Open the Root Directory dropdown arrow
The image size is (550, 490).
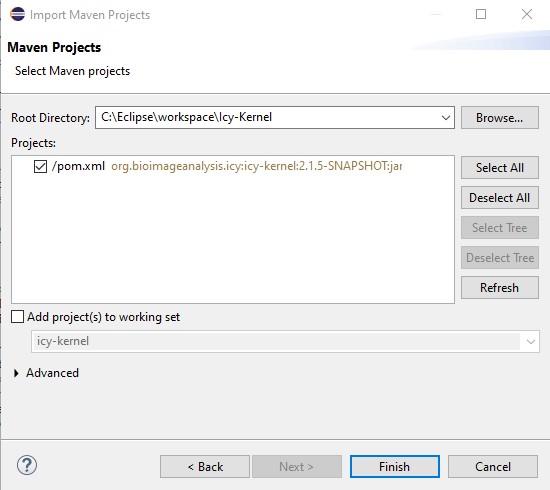(445, 118)
